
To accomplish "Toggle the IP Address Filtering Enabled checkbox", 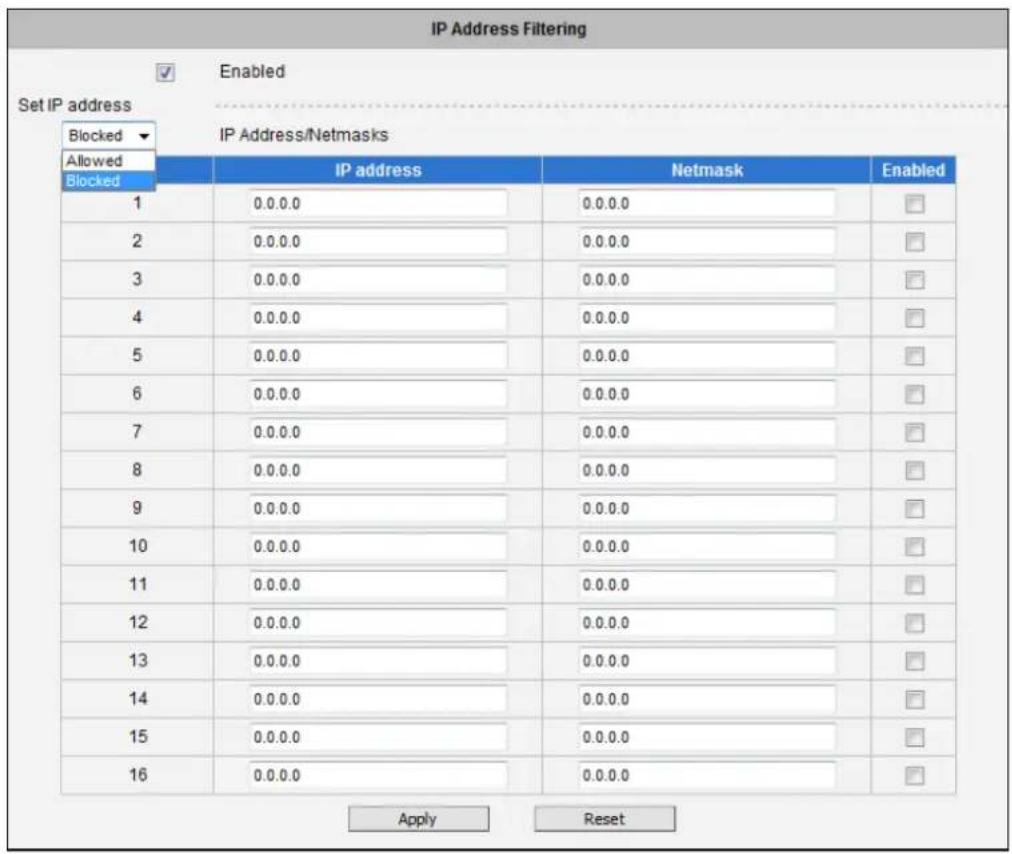I will (x=165, y=72).
